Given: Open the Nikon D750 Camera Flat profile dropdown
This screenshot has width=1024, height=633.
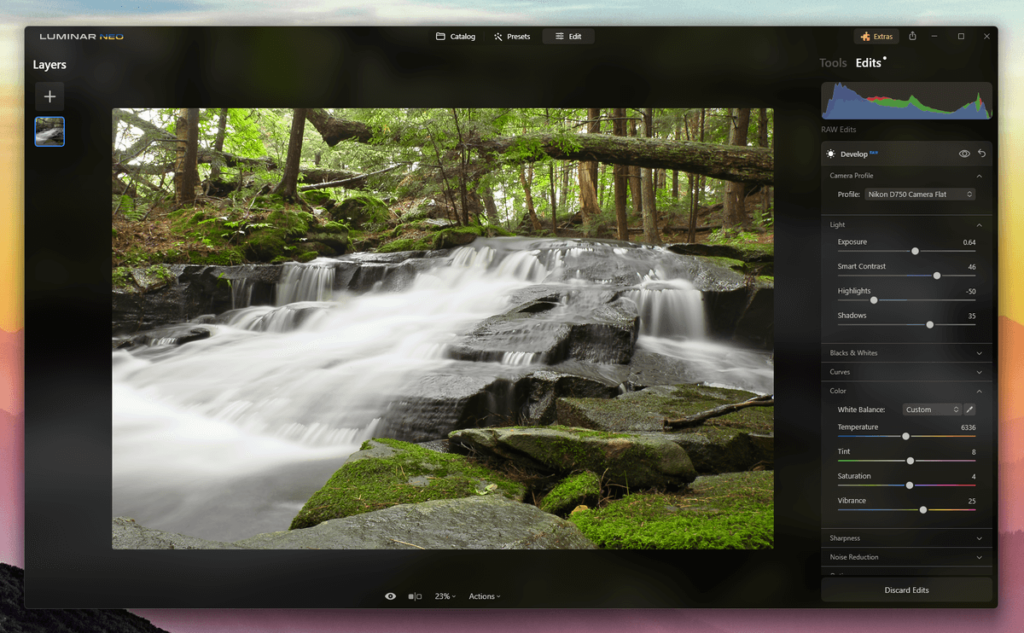Looking at the screenshot, I should (920, 194).
